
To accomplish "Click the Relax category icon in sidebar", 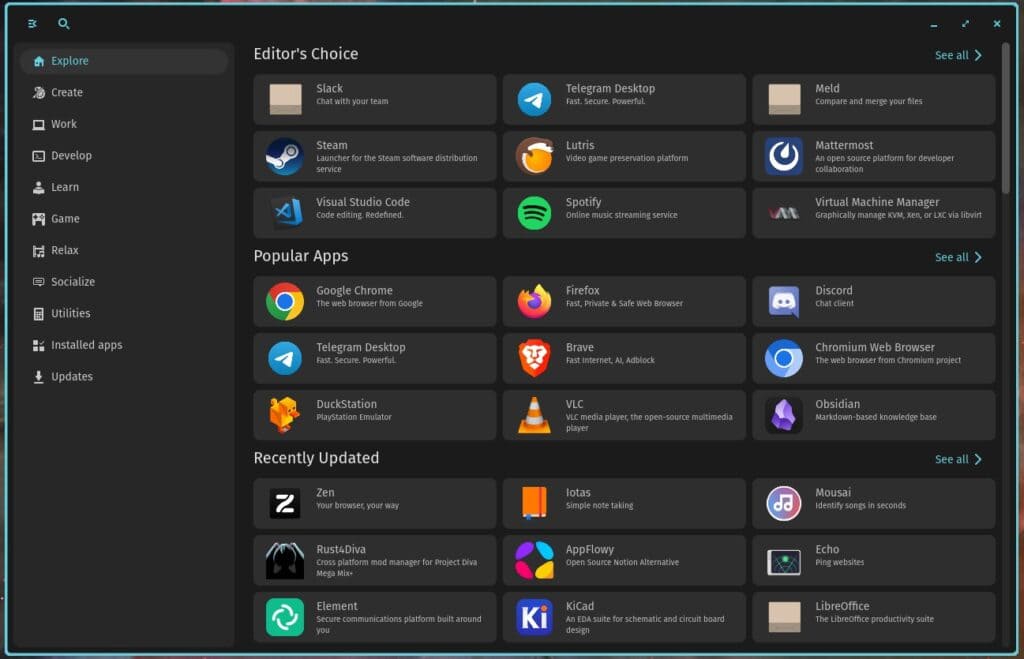I will [x=39, y=251].
